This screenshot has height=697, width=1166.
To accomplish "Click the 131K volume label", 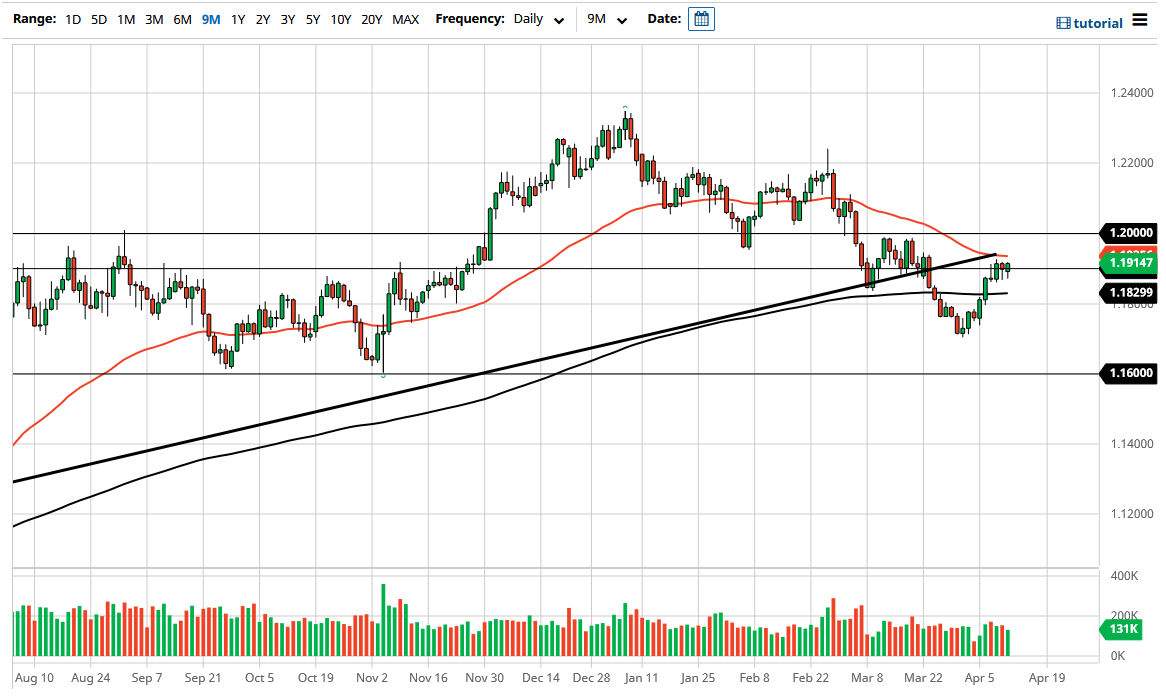I will [1123, 629].
